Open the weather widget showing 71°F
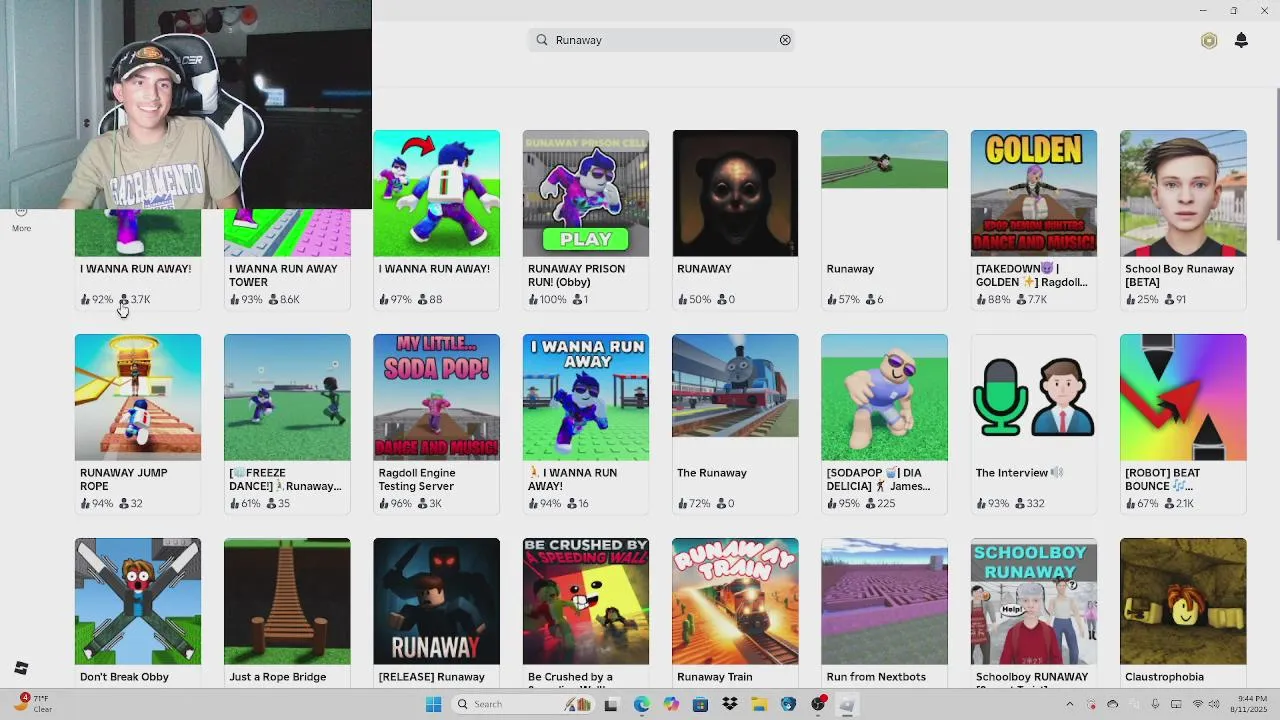This screenshot has width=1280, height=720. 35,703
